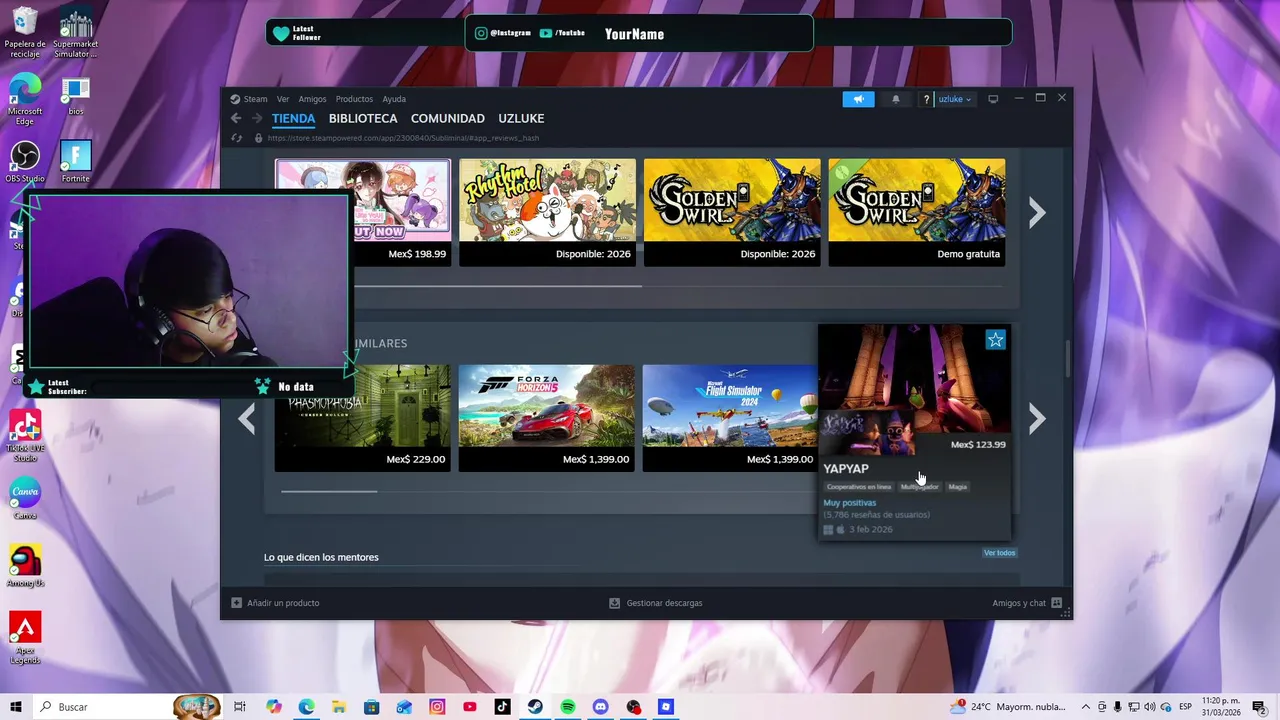Open Amigos y chat panel
Screen dimensions: 1280x720
click(1027, 603)
